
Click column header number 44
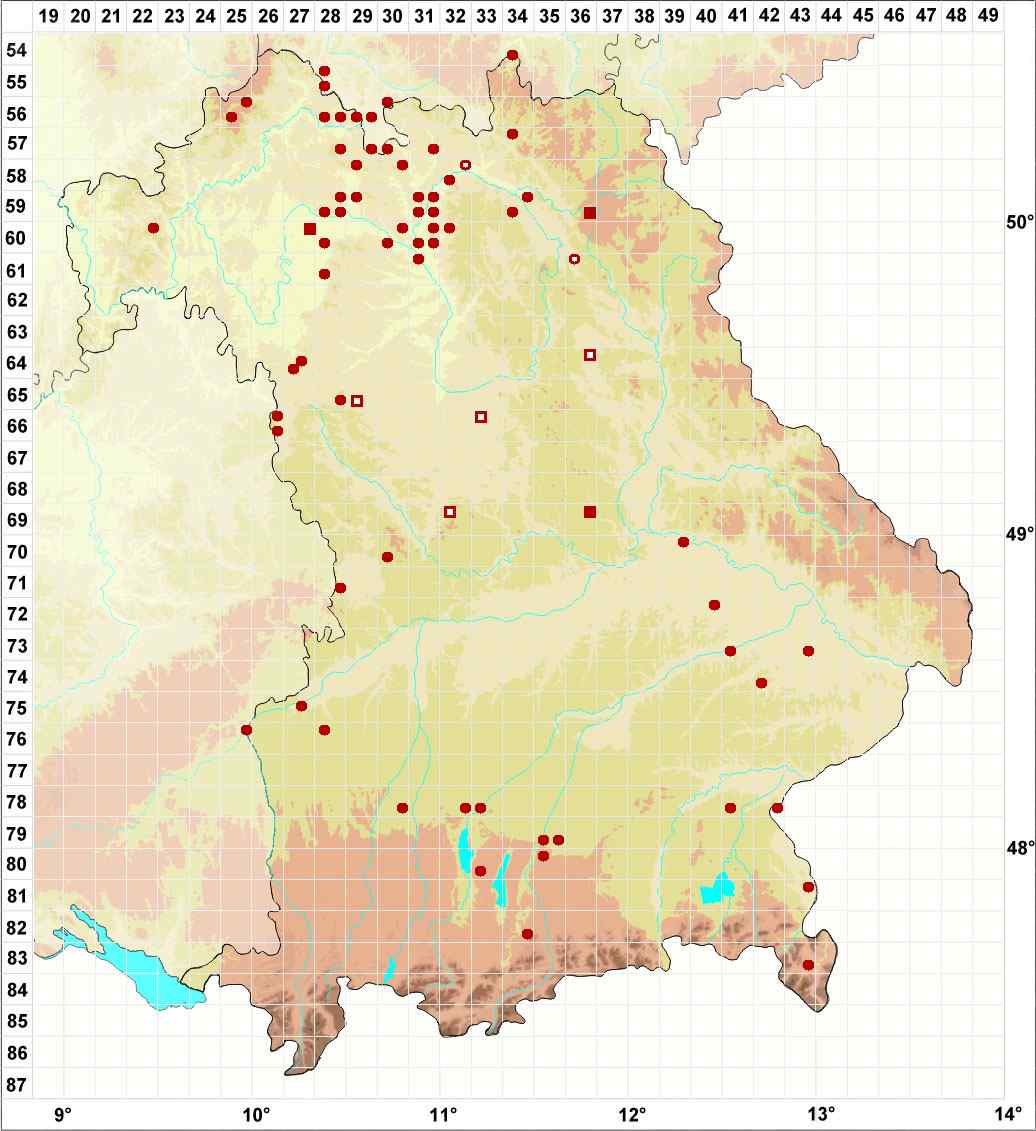pyautogui.click(x=831, y=15)
